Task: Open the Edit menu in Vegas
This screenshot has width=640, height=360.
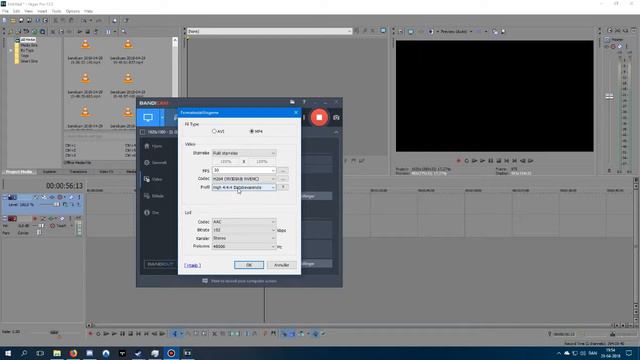Action: (16, 11)
